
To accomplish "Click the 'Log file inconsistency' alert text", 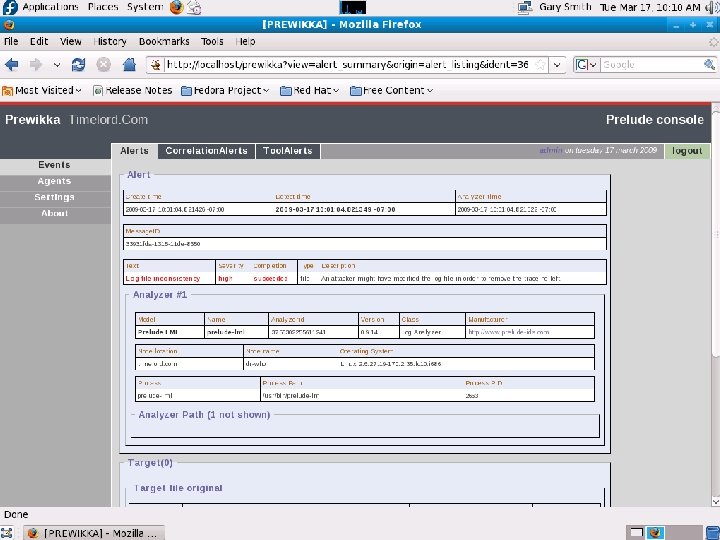I will (x=163, y=278).
